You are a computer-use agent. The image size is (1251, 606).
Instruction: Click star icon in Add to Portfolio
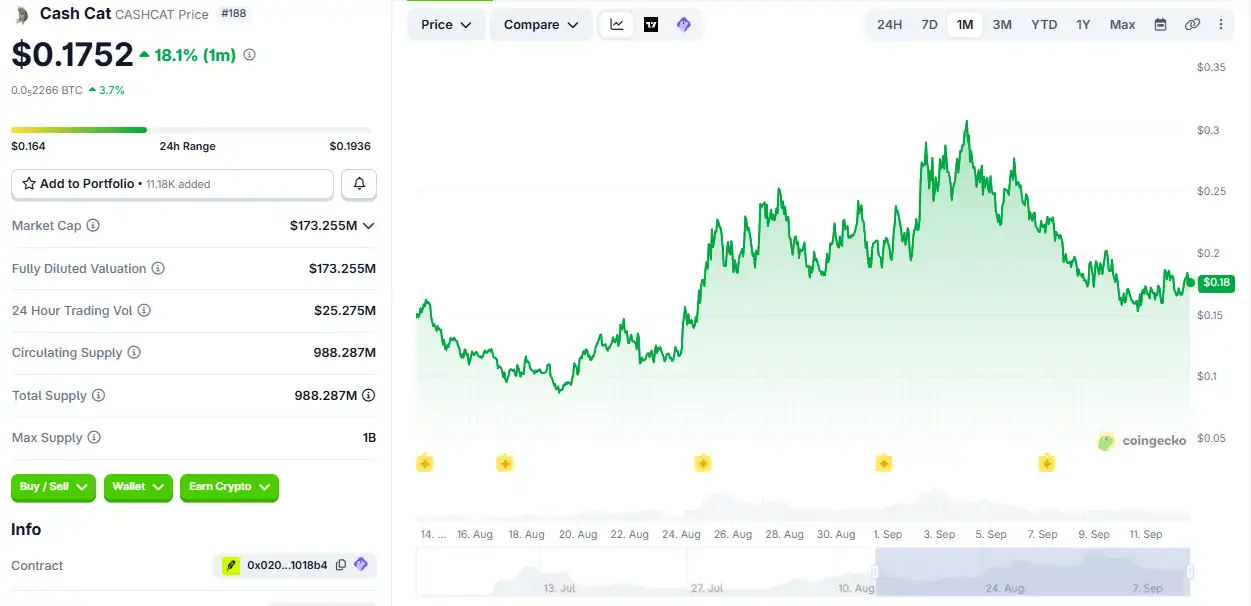coord(29,184)
